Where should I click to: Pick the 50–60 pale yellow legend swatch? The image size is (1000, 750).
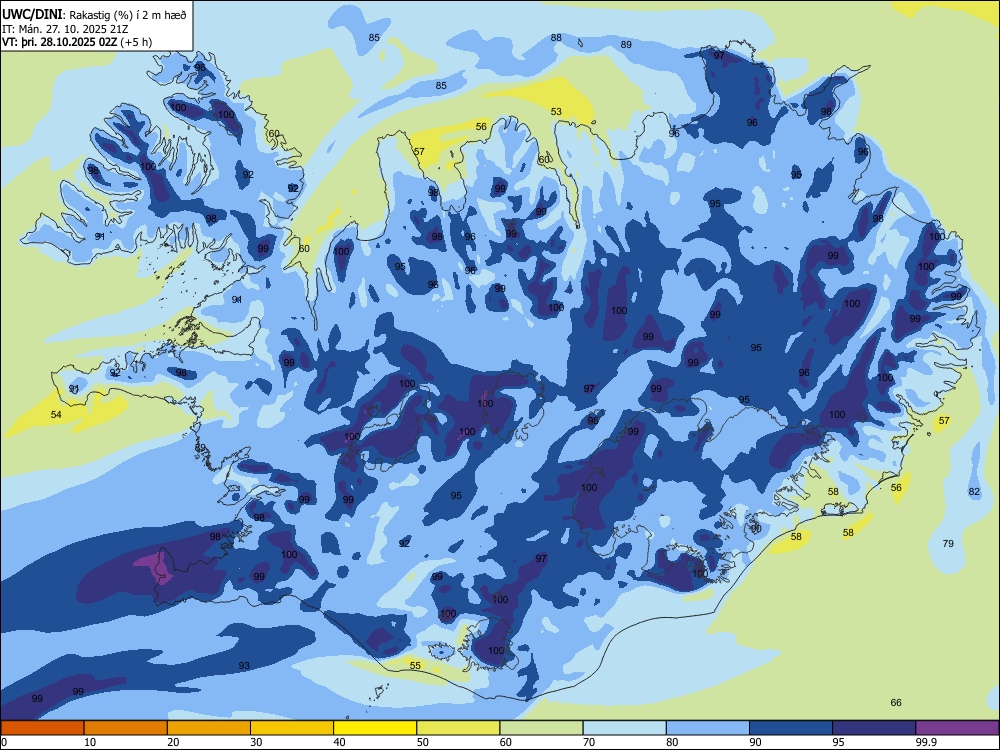point(458,727)
